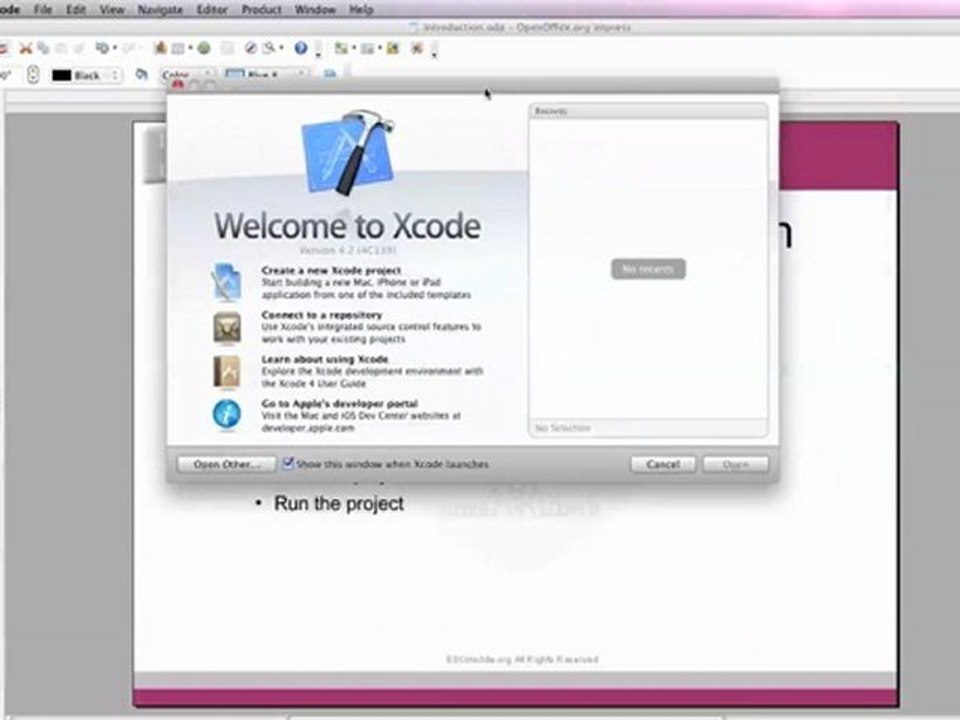Open the Slide dropdown arrow
This screenshot has height=720, width=960.
[x=353, y=48]
